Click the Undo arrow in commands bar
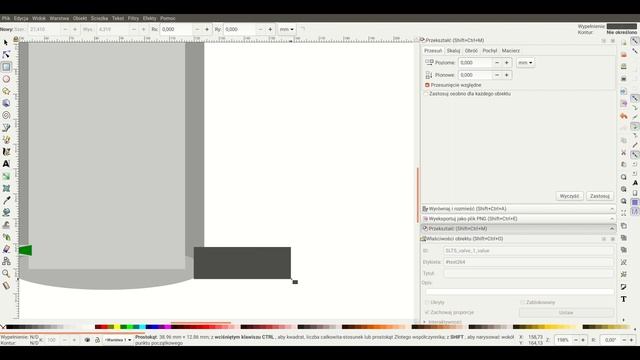640x360 pixels. pos(624,116)
